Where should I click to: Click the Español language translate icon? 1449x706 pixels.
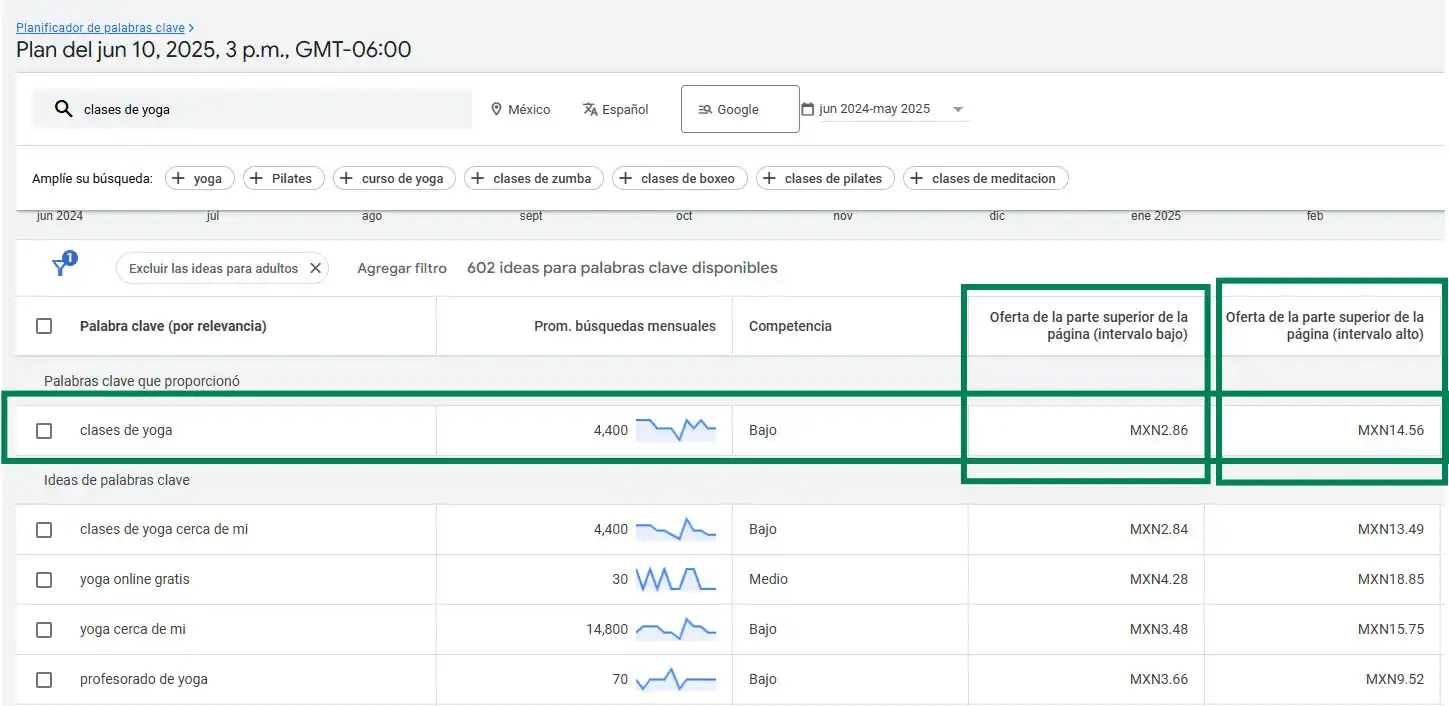click(590, 109)
